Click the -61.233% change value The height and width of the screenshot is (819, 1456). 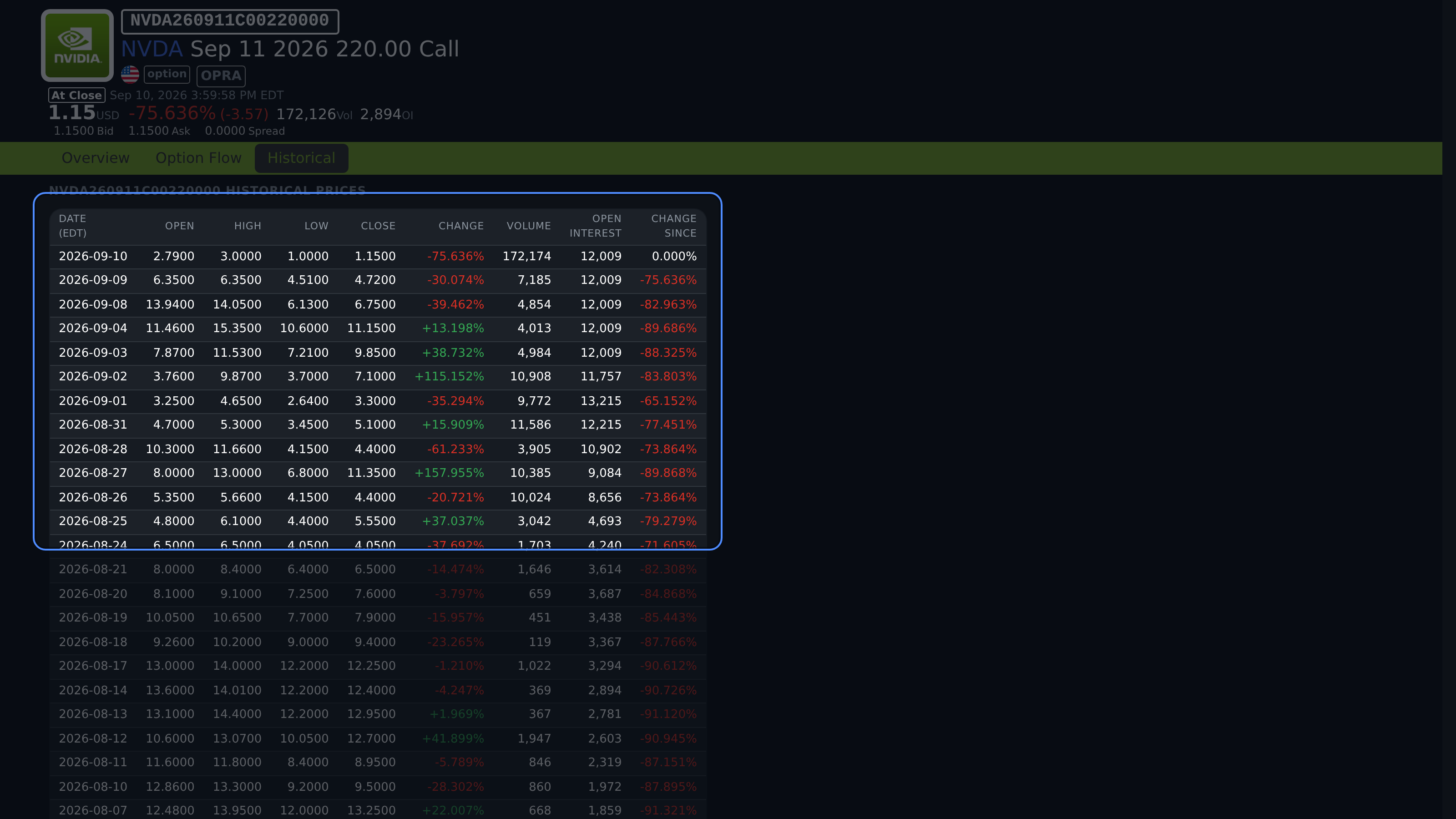(x=455, y=450)
